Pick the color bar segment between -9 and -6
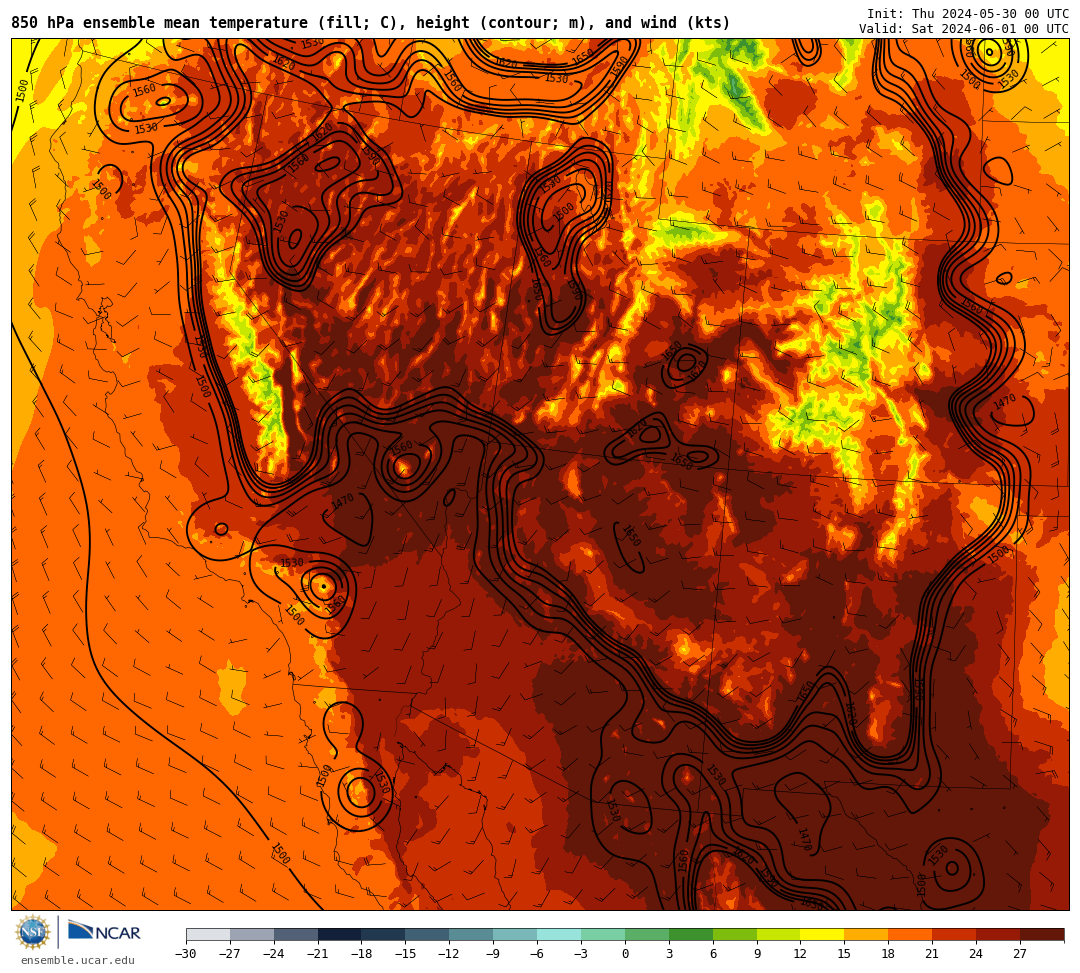1080x973 pixels. click(x=515, y=934)
